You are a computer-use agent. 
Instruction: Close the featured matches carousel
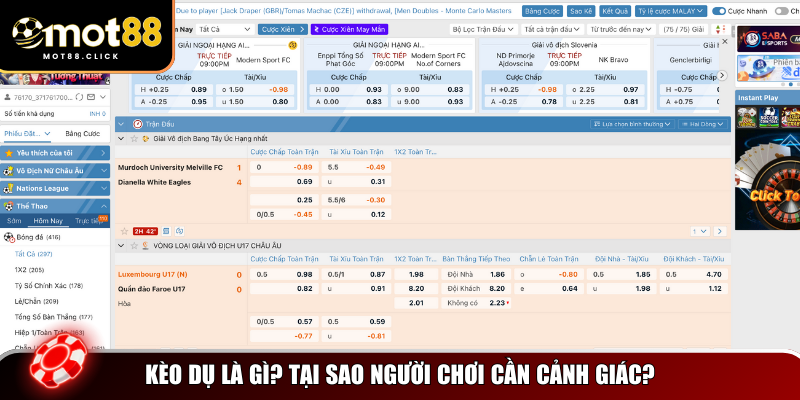724,41
